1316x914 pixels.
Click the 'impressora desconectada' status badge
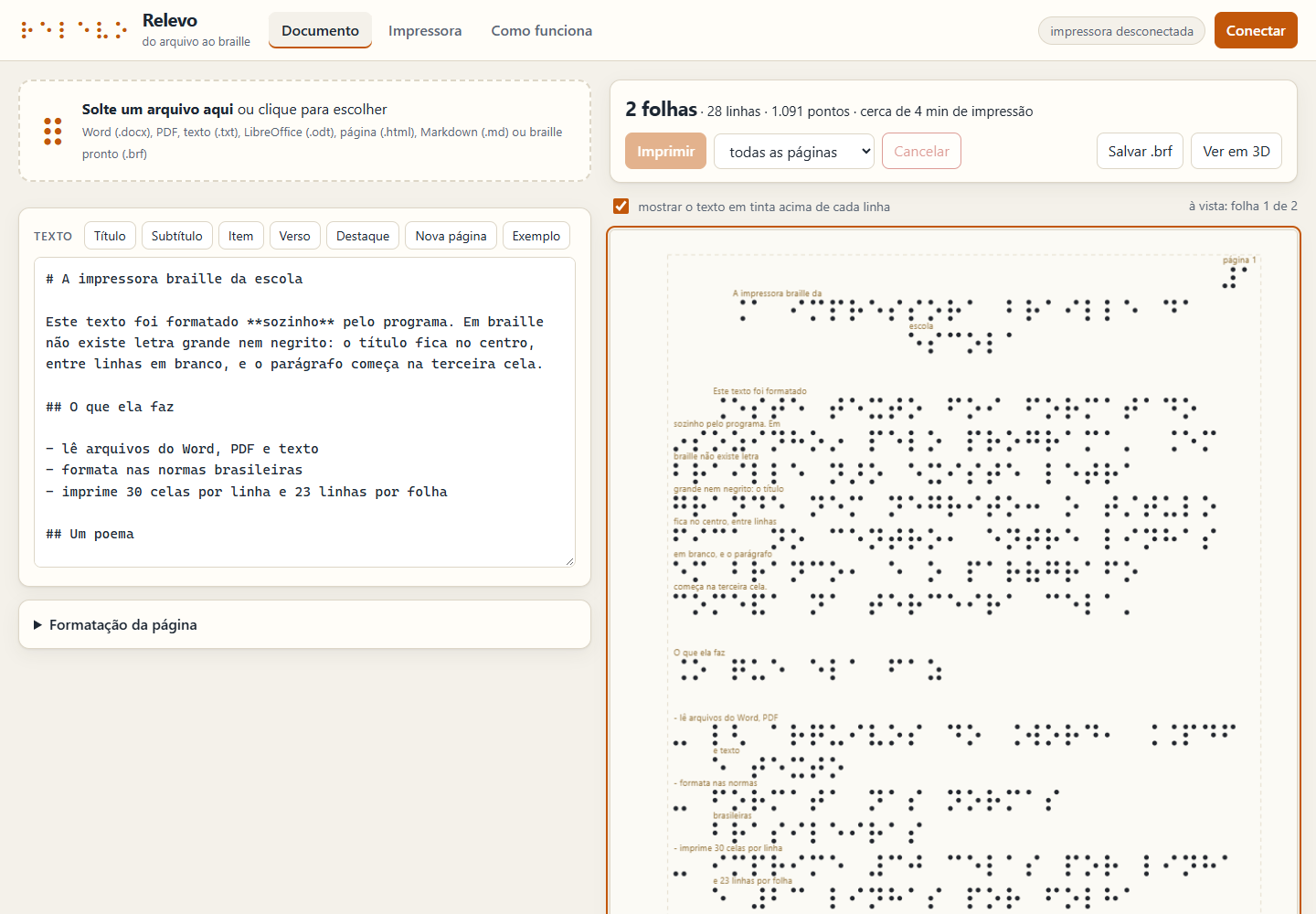[x=1121, y=31]
